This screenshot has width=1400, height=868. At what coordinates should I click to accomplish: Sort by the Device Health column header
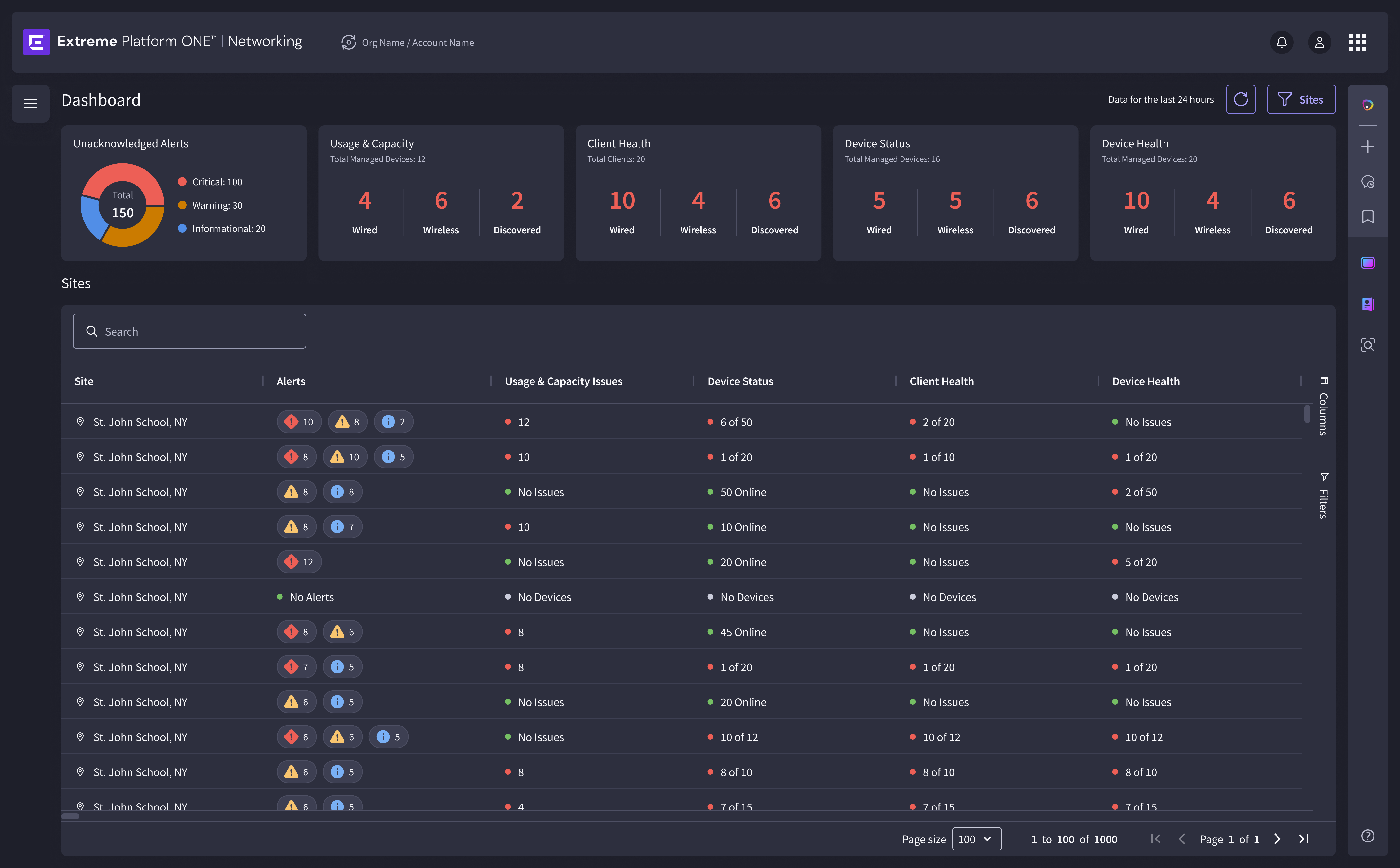coord(1146,381)
